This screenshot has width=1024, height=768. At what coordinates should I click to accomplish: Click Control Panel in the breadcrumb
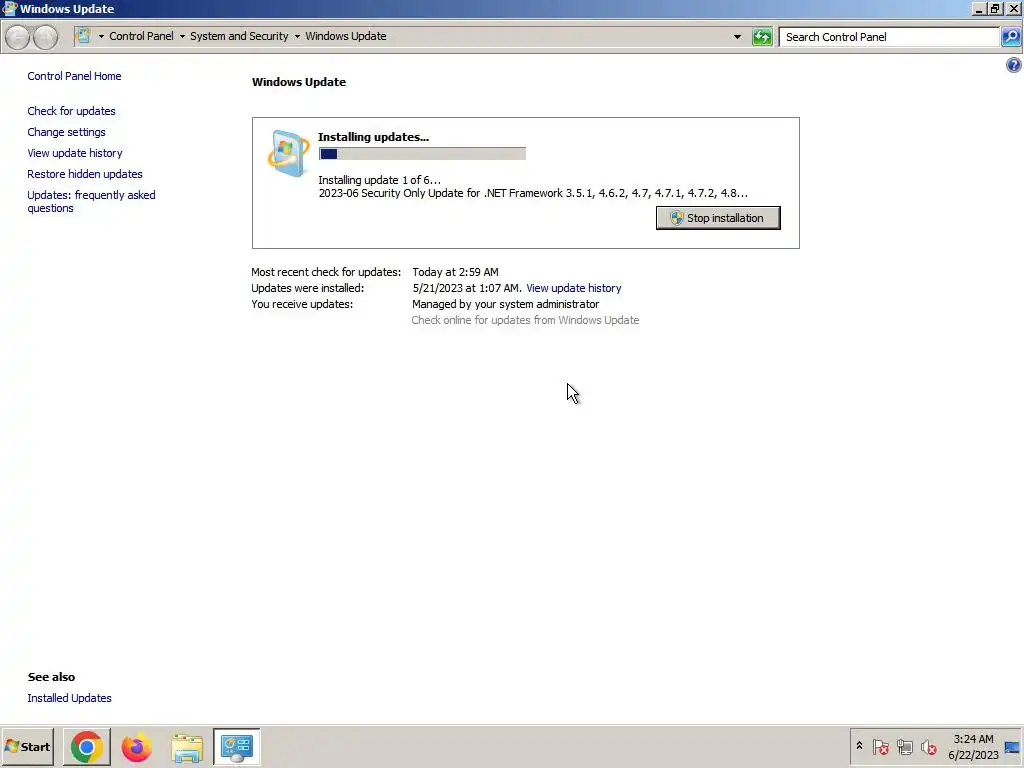pyautogui.click(x=141, y=36)
